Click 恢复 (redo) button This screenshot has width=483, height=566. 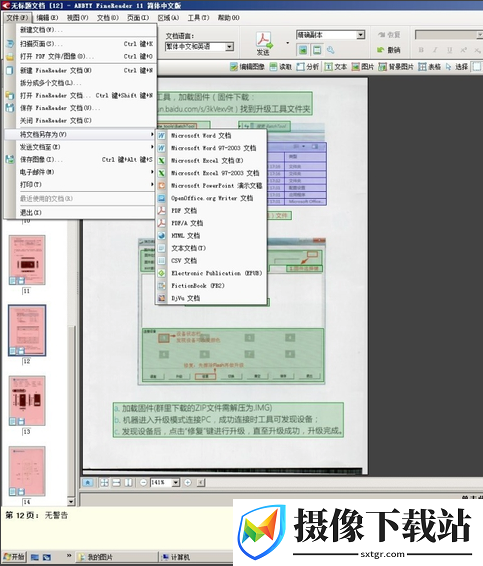pos(388,35)
